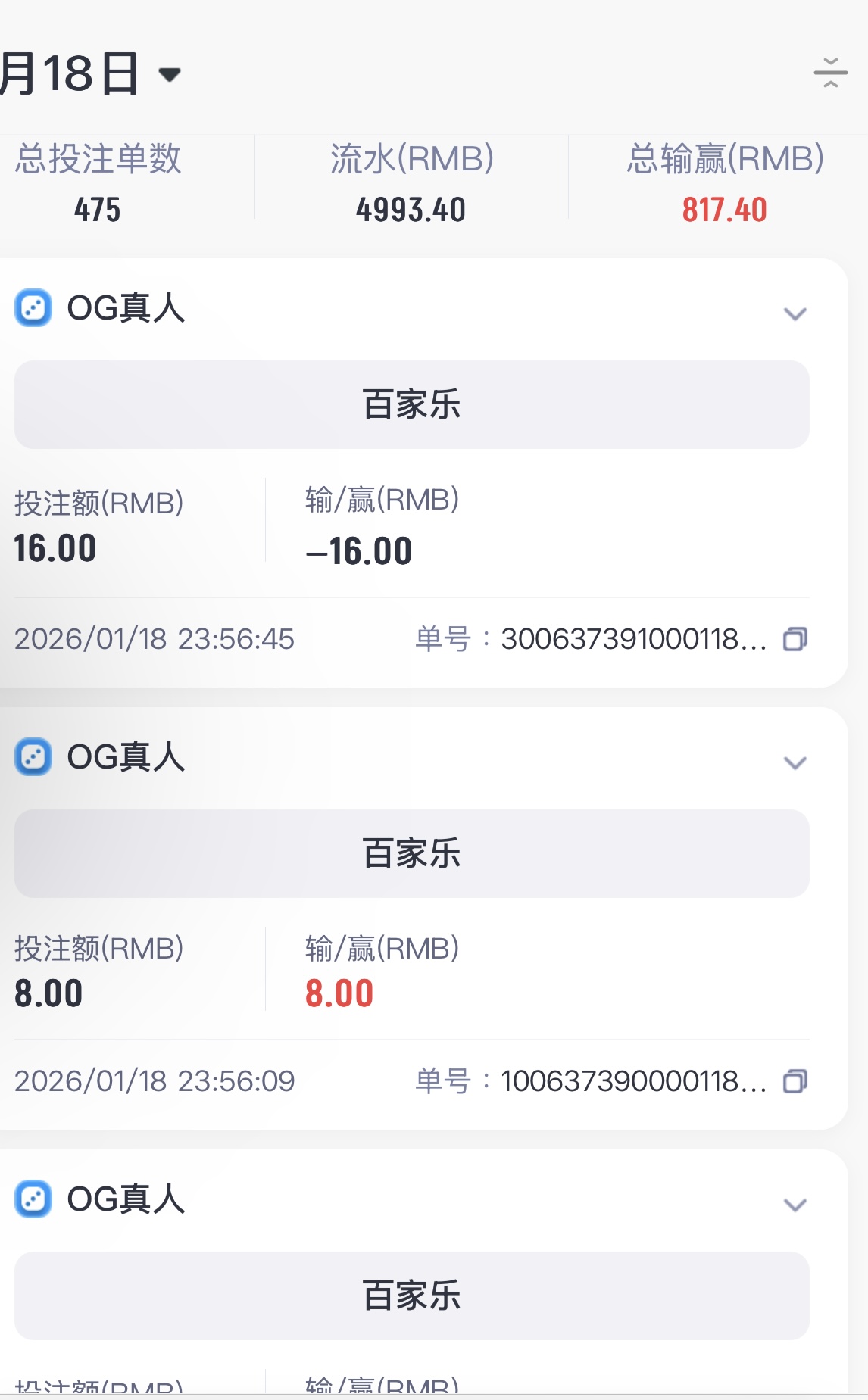Screen dimensions: 868x1400
Task: Open the date dropdown arrow next to 18日
Action: tap(170, 74)
